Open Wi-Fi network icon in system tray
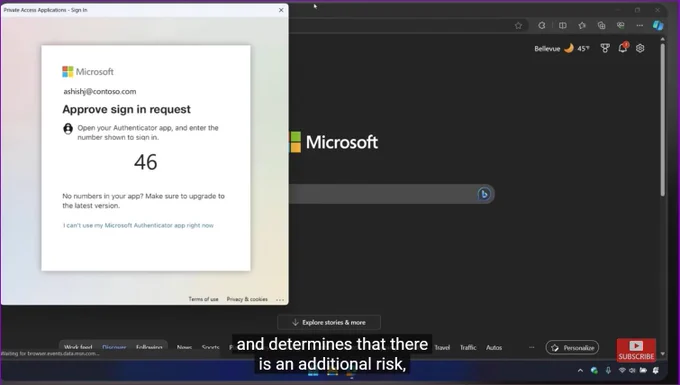 622,370
